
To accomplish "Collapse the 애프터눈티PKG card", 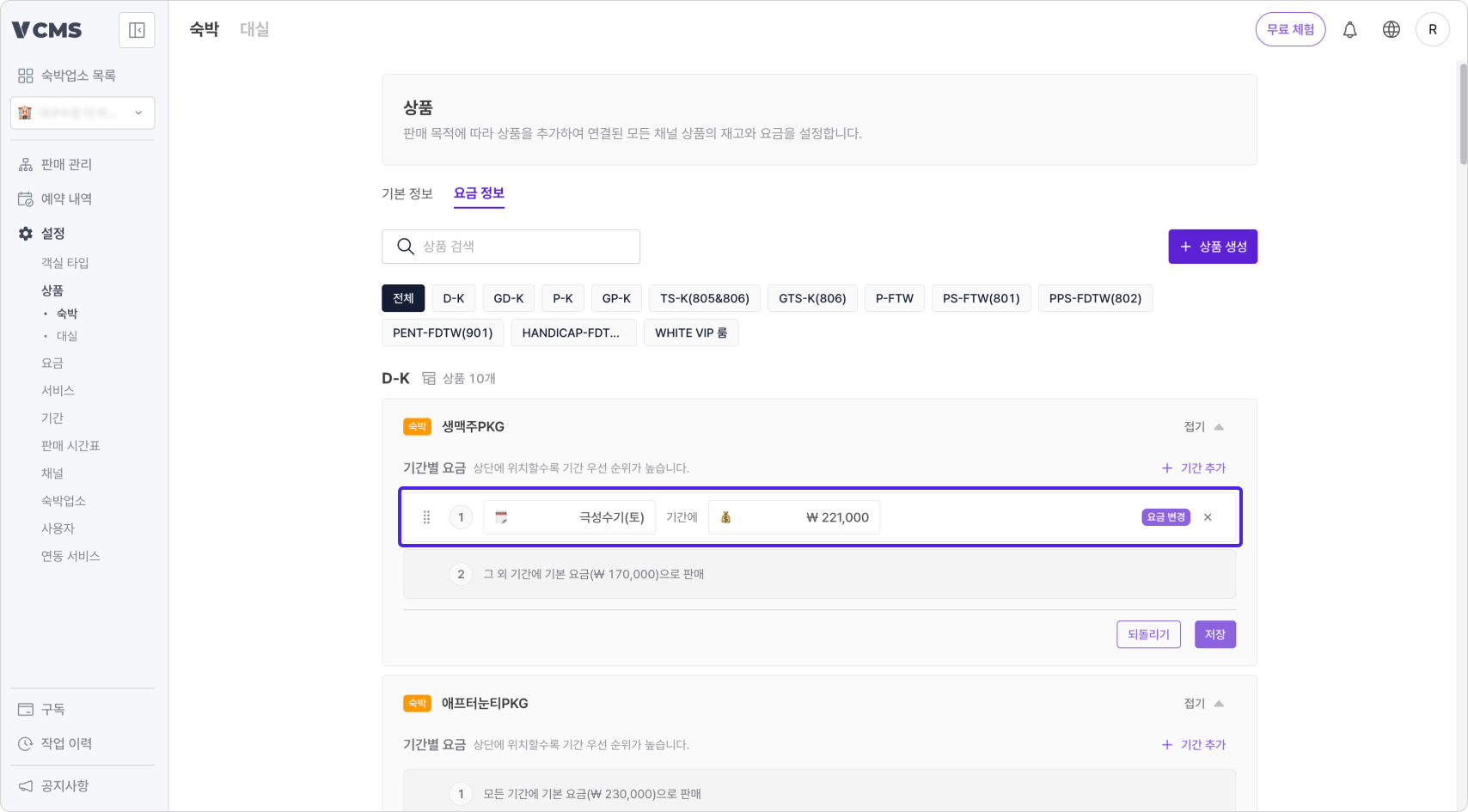I will click(1202, 703).
